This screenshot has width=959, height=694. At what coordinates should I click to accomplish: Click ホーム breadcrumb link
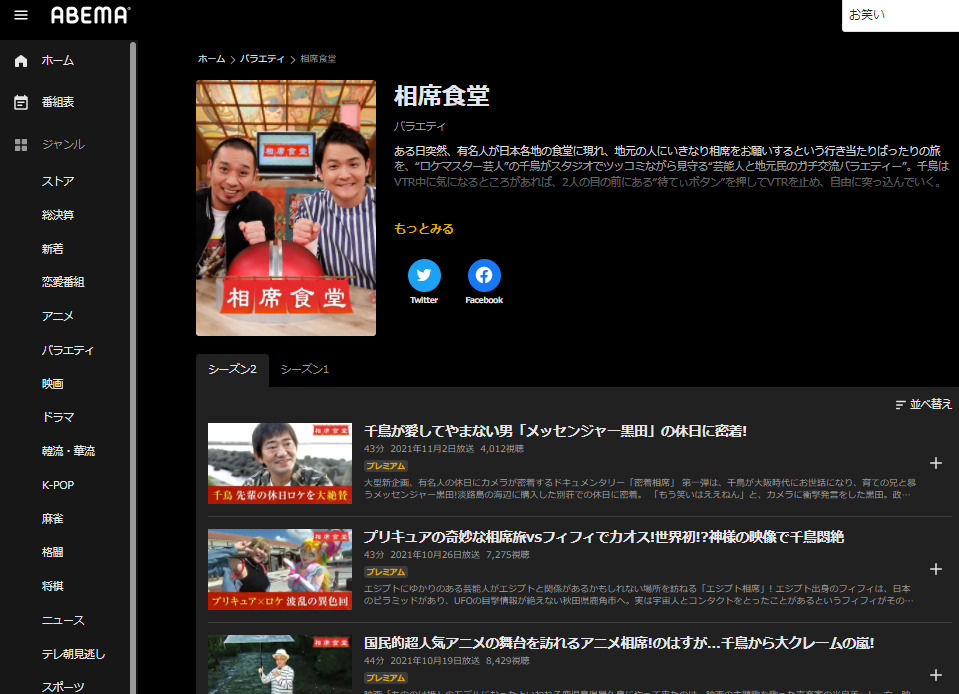click(211, 59)
